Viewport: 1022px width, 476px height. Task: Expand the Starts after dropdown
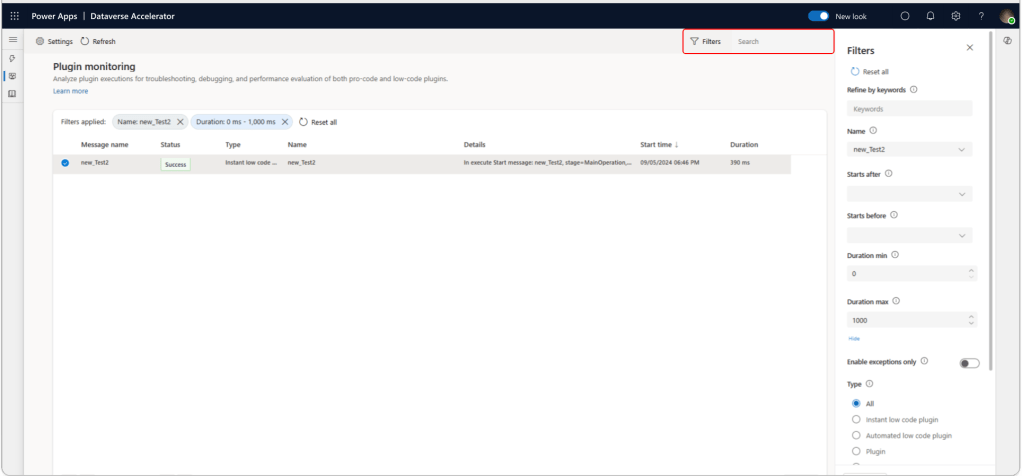click(x=909, y=194)
